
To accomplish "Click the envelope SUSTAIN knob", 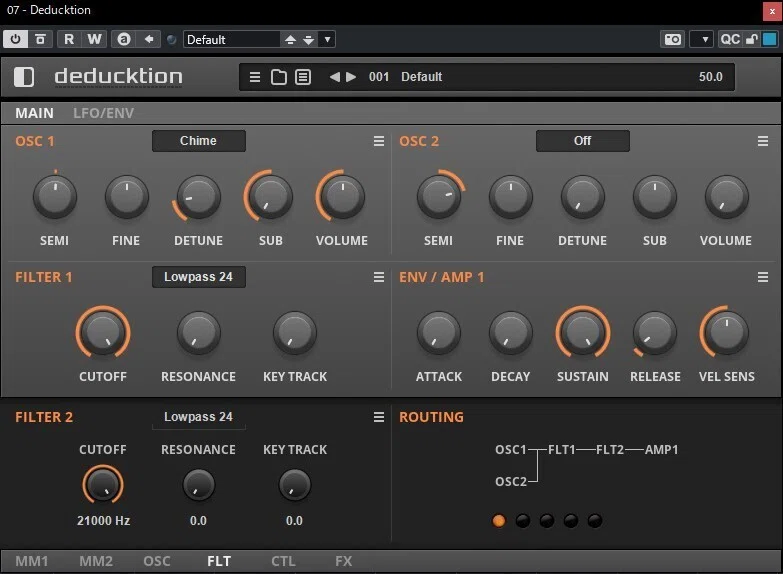I will [583, 333].
